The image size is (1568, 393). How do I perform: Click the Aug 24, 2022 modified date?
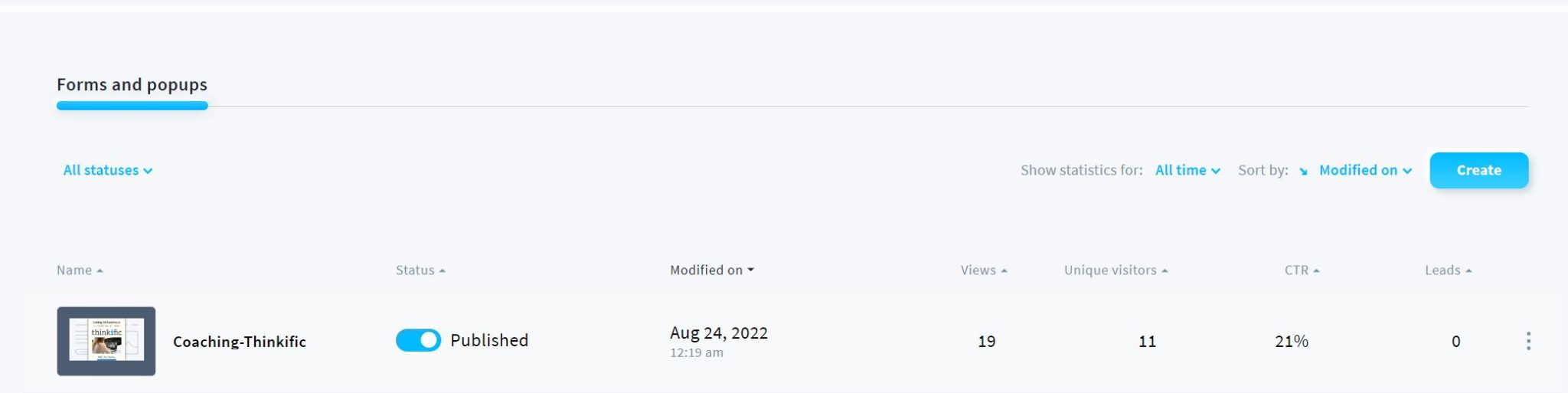(718, 333)
